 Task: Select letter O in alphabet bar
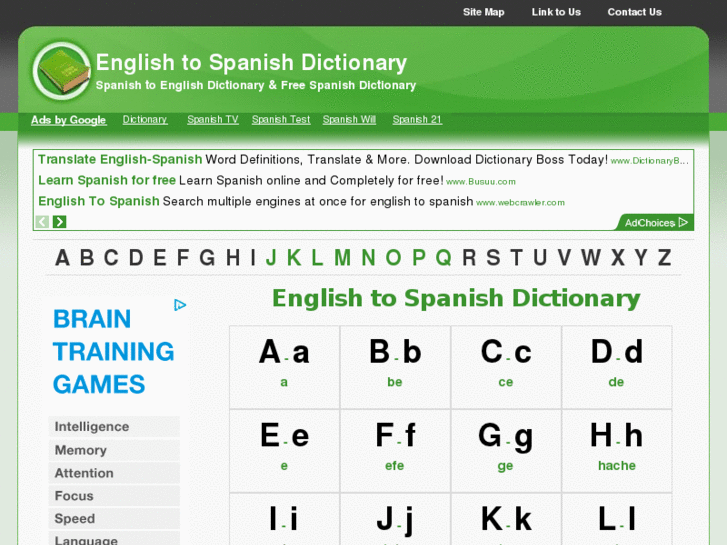tap(393, 257)
